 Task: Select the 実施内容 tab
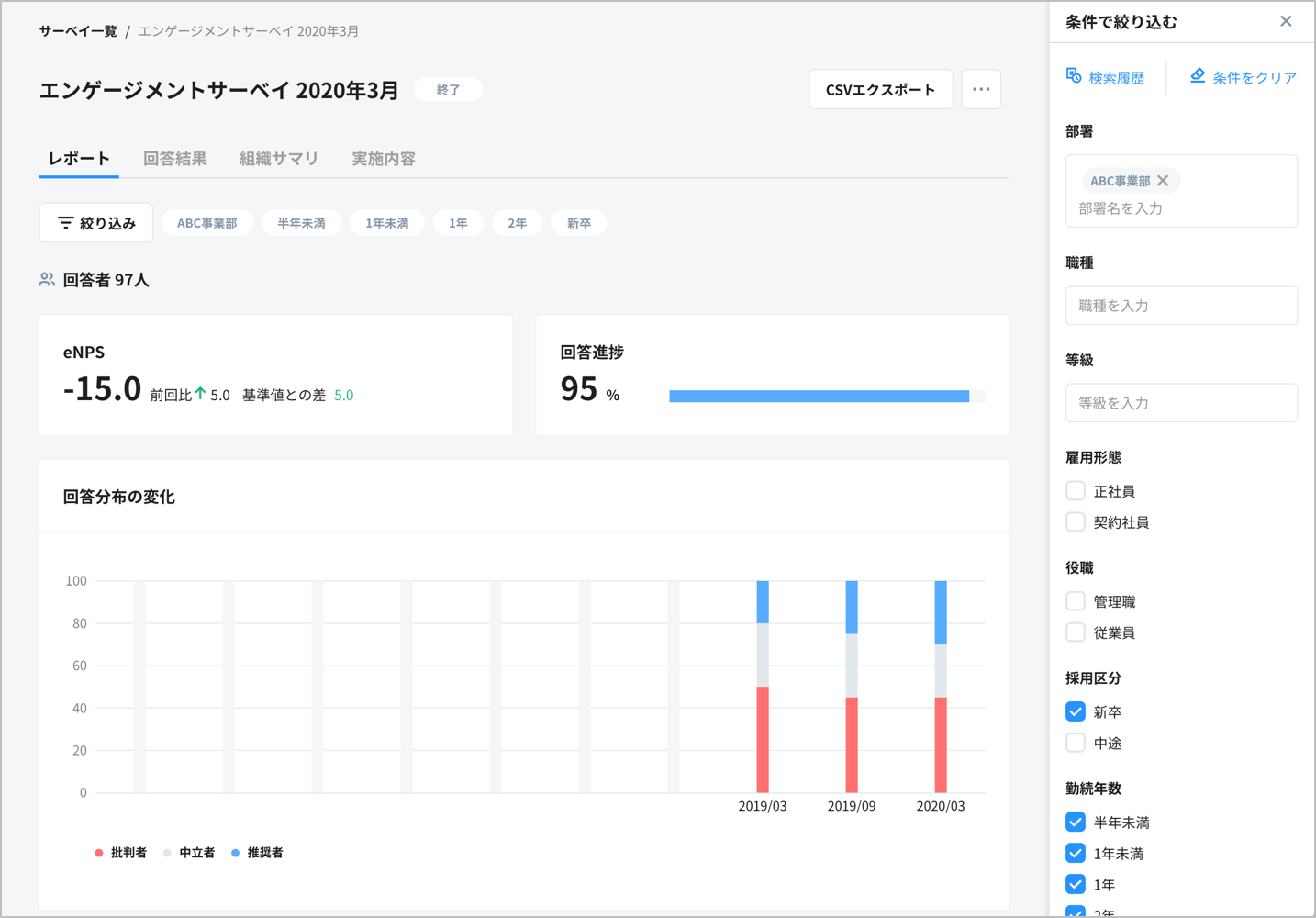coord(384,158)
